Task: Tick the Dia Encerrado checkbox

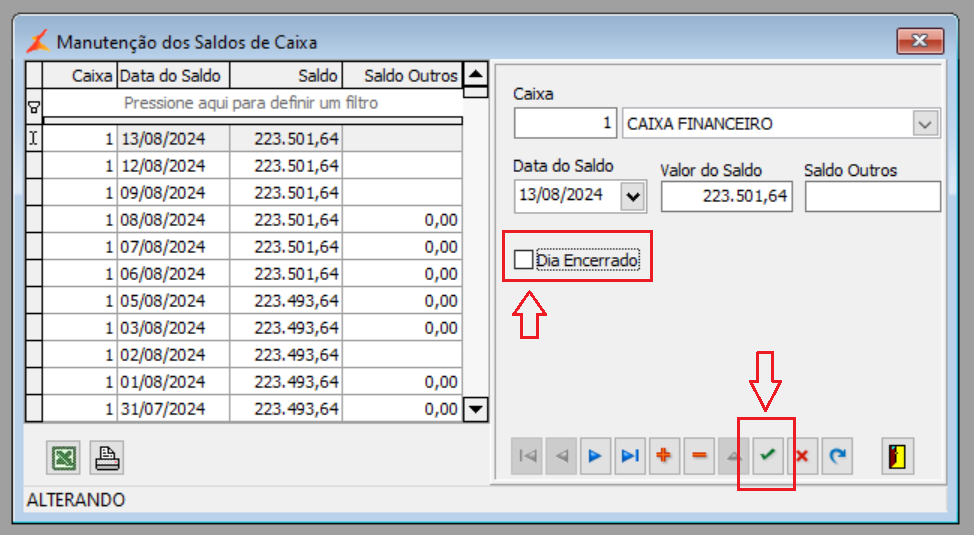Action: [x=523, y=260]
